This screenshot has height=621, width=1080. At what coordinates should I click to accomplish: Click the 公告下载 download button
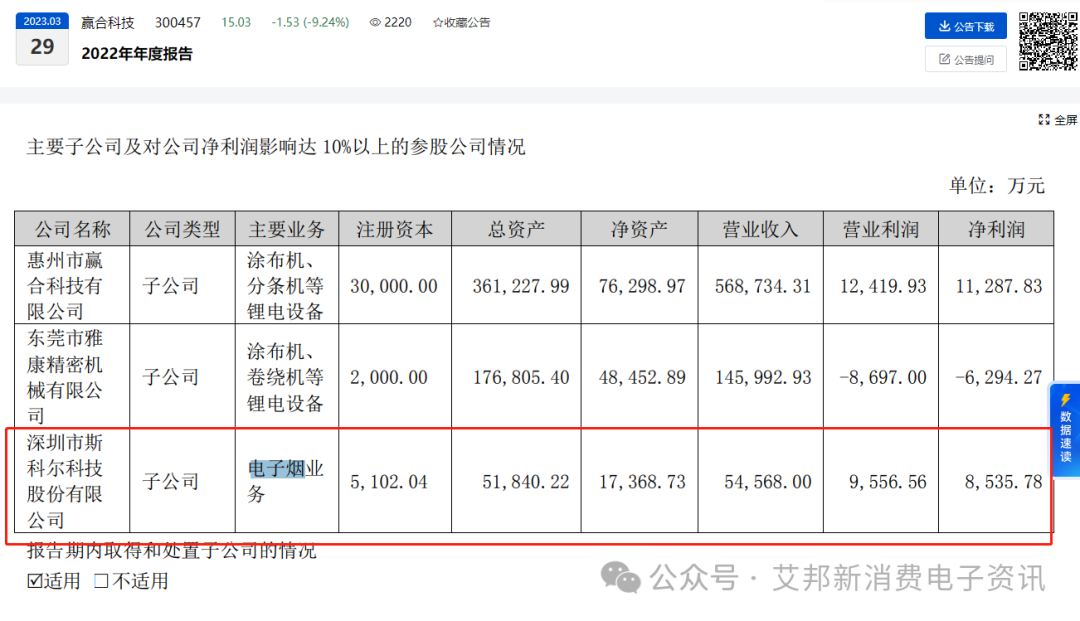(966, 26)
